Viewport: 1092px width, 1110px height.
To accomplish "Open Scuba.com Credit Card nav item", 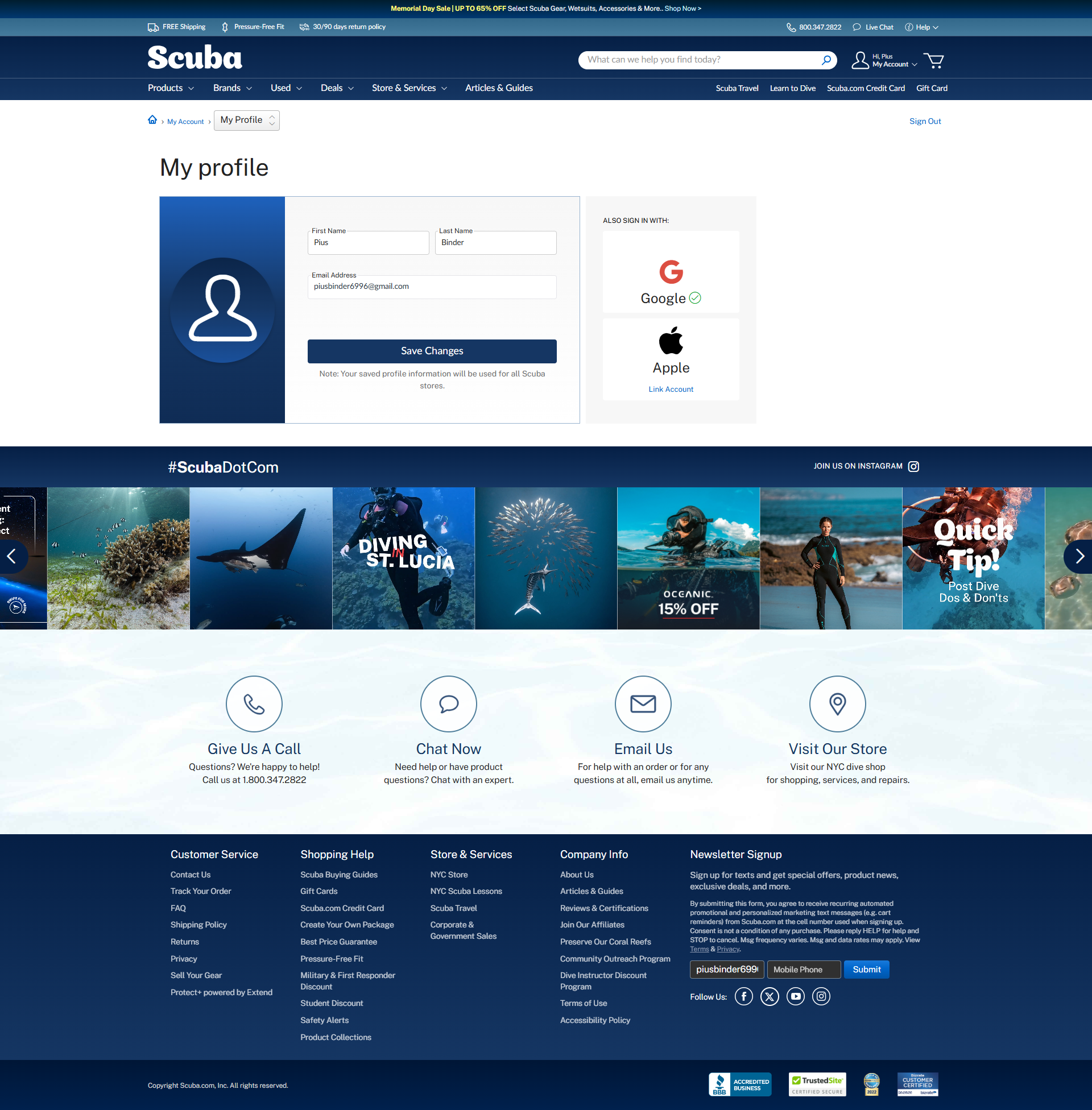I will click(x=866, y=88).
